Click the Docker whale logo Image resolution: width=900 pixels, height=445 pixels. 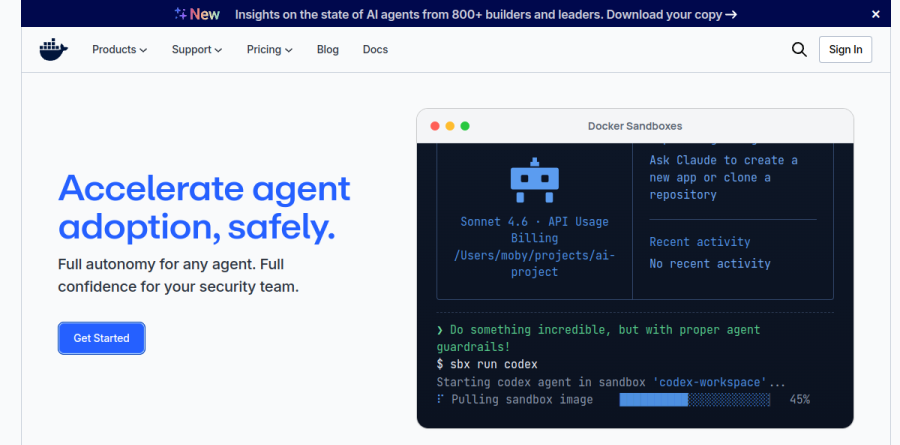(x=53, y=49)
